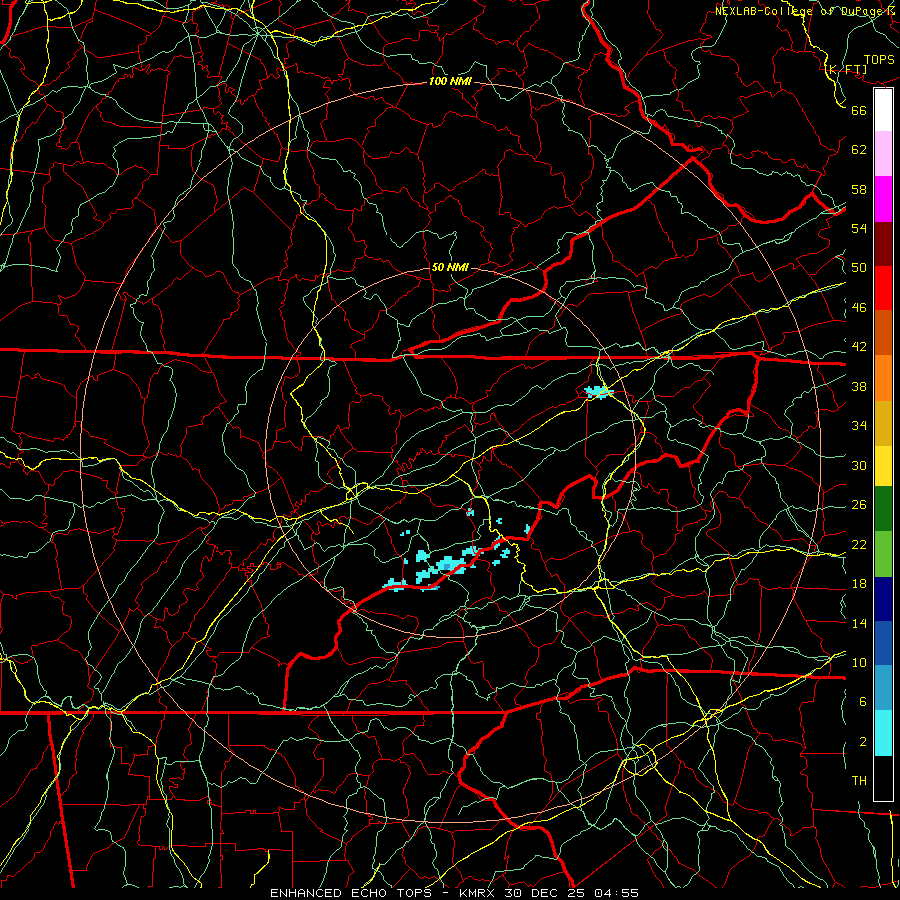Click the light green legend swatch

[x=883, y=554]
